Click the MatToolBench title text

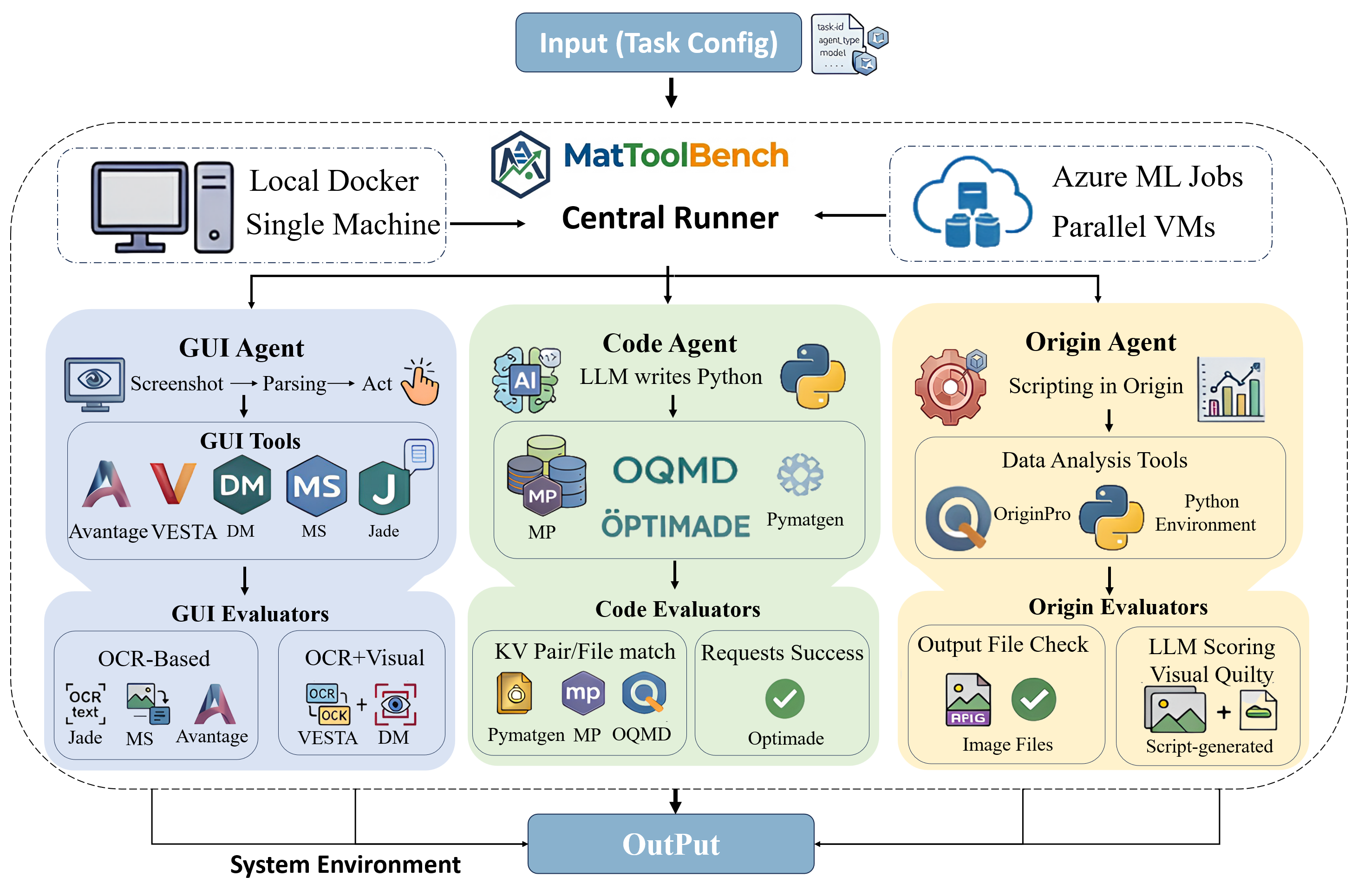(x=676, y=156)
